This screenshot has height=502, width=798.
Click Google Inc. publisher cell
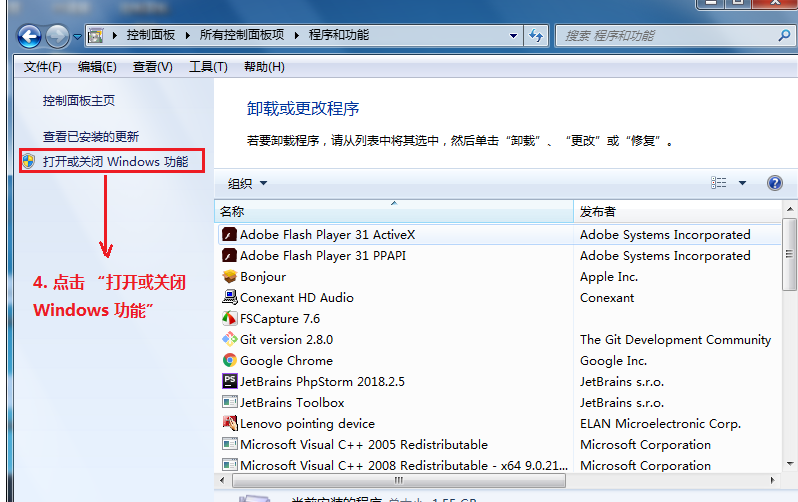click(x=613, y=361)
